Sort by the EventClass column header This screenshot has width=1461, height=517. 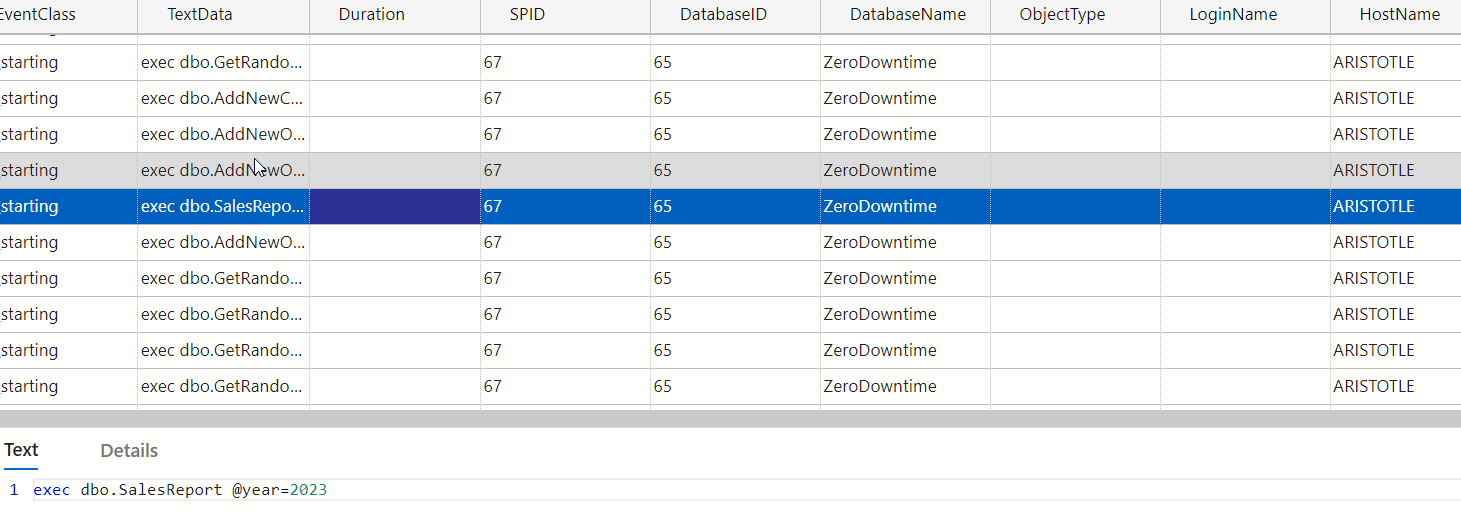[38, 15]
